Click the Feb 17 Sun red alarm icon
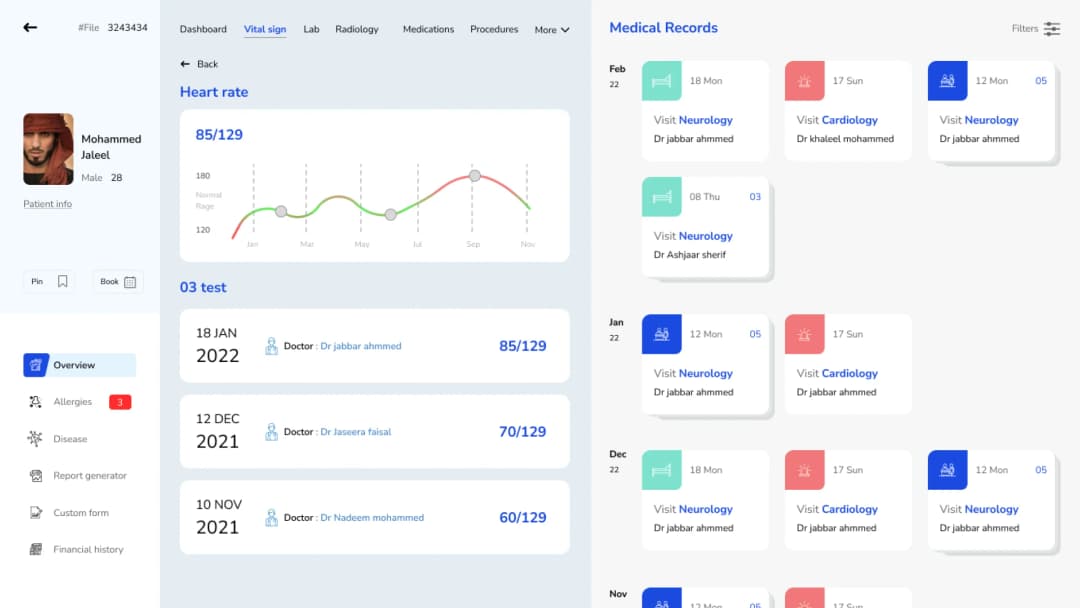 pyautogui.click(x=804, y=81)
